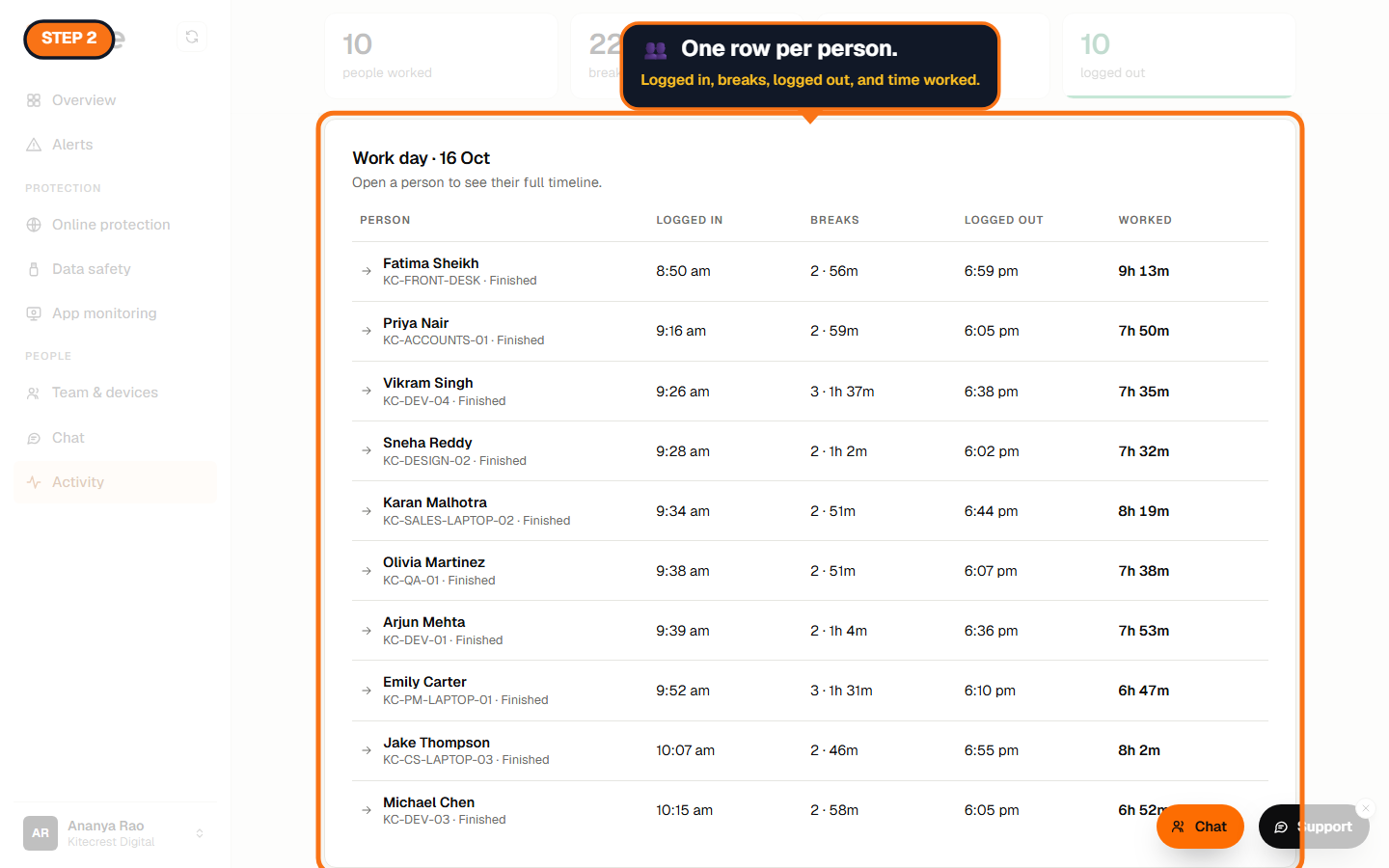Screen dimensions: 1389x868
Task: Click the PERSON column header
Action: (x=385, y=220)
